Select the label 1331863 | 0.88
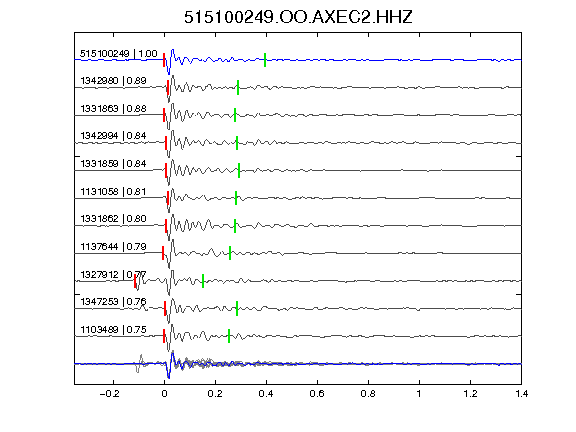 (114, 109)
